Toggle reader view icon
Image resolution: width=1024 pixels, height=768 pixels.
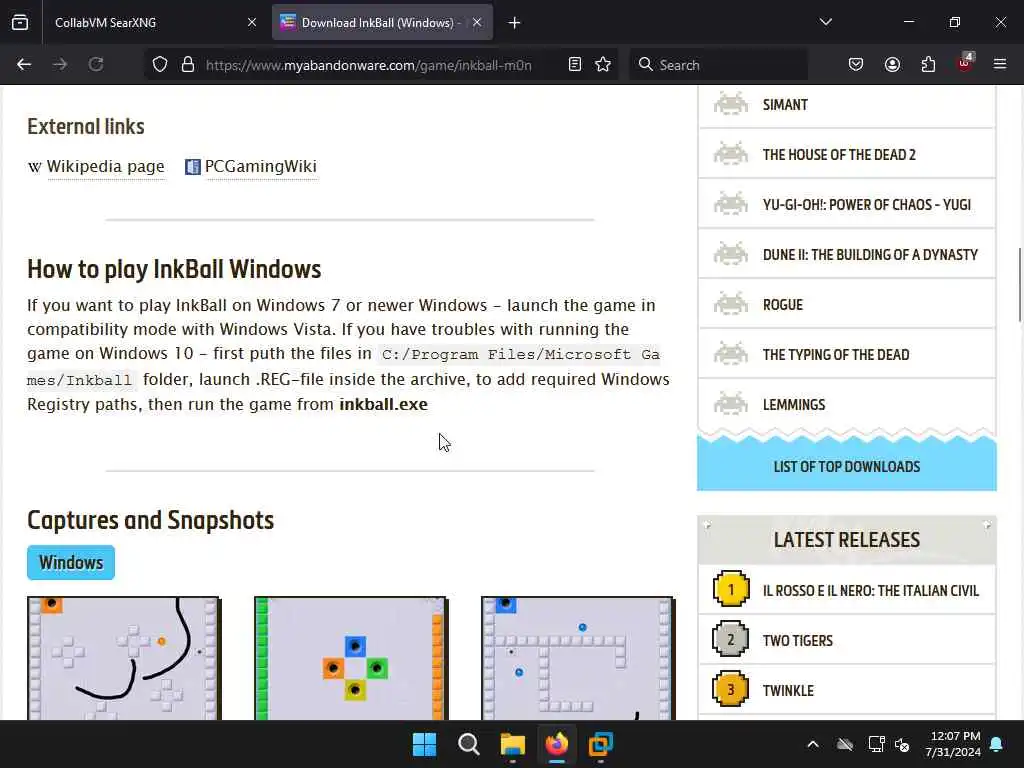click(x=575, y=64)
